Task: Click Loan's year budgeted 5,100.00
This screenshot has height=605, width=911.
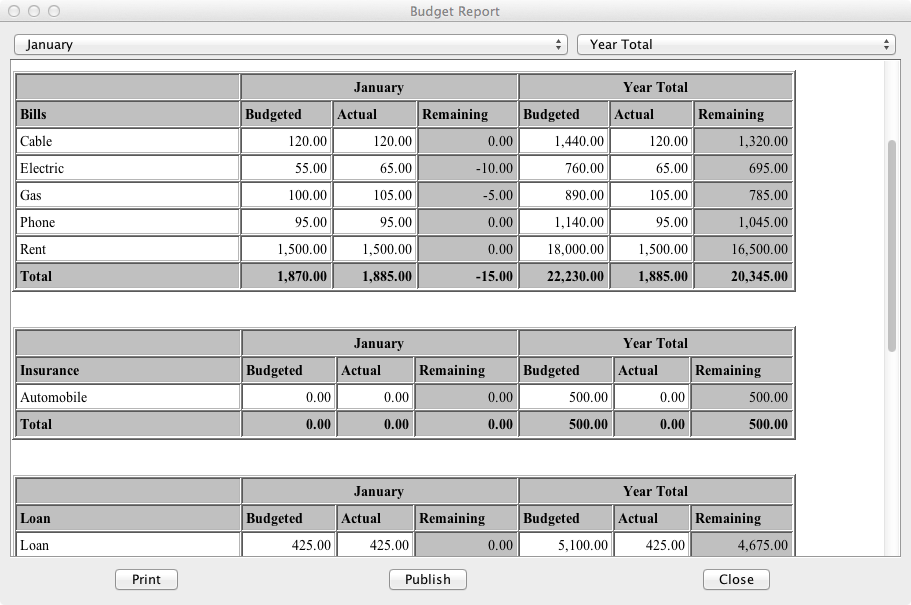Action: tap(566, 545)
